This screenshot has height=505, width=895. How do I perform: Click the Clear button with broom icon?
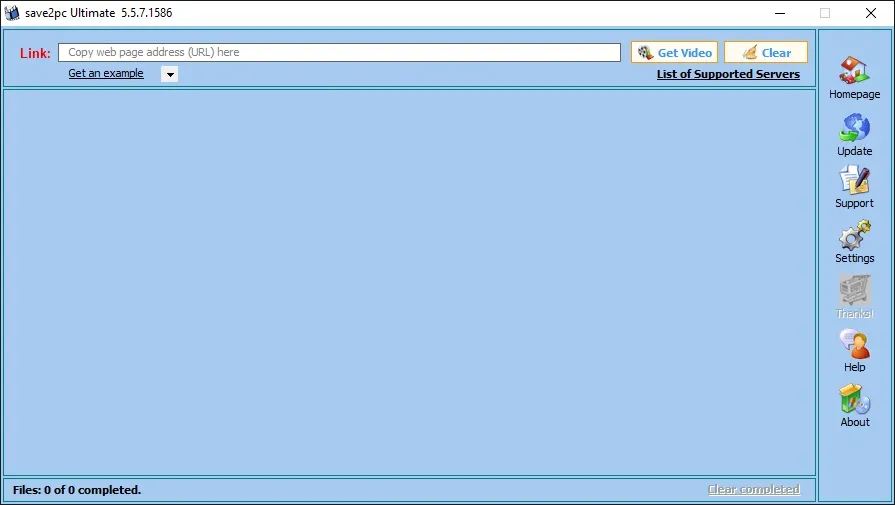point(766,52)
